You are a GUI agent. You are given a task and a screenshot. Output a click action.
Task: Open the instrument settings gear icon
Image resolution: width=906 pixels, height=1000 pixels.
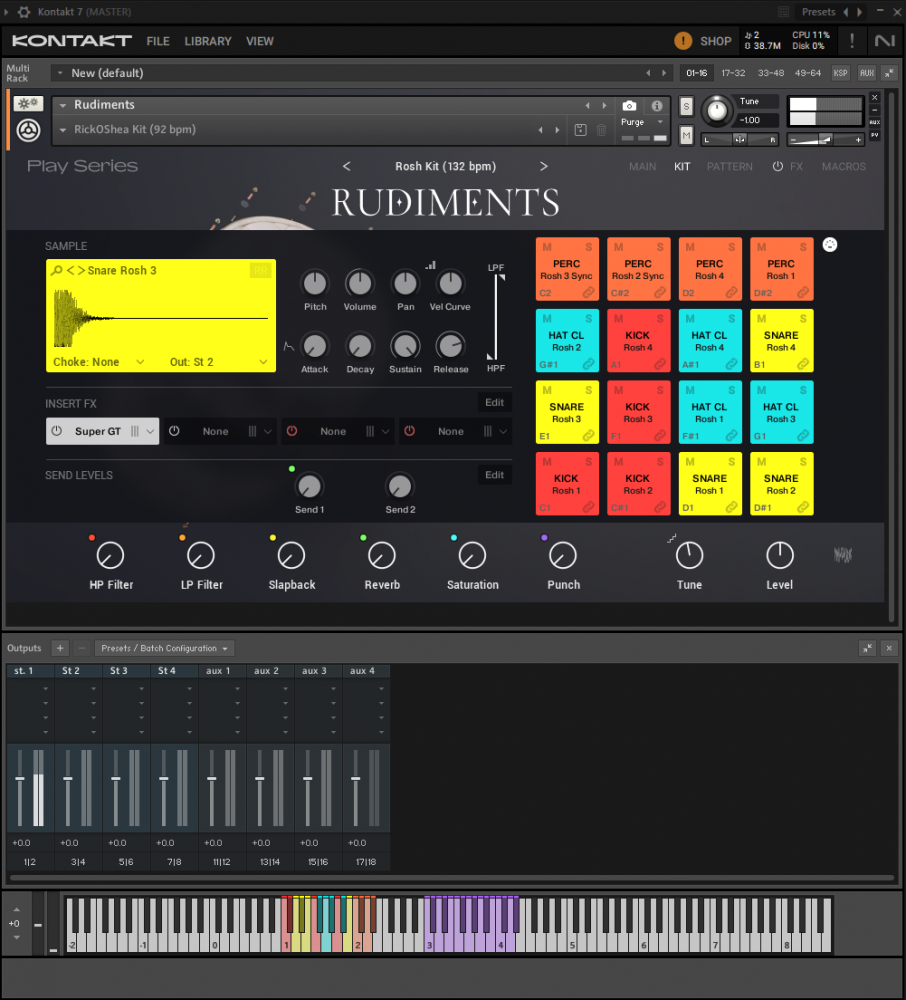(x=28, y=103)
